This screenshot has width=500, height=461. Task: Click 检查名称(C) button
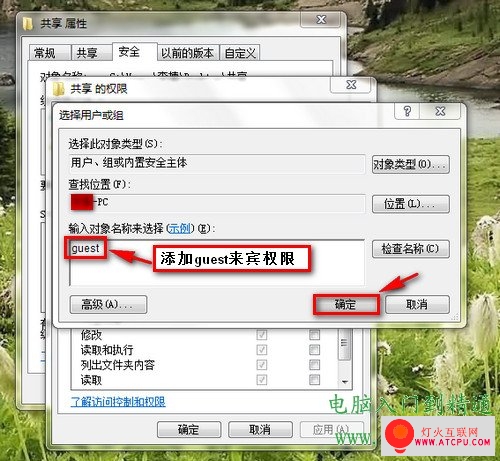tap(411, 249)
